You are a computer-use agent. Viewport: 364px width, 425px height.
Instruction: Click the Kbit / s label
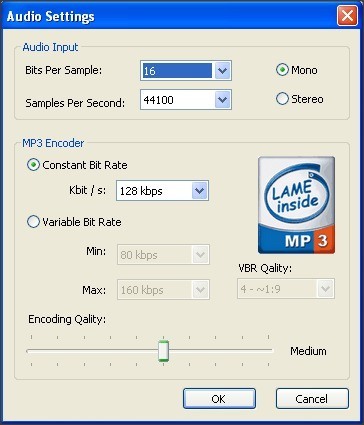(x=88, y=190)
